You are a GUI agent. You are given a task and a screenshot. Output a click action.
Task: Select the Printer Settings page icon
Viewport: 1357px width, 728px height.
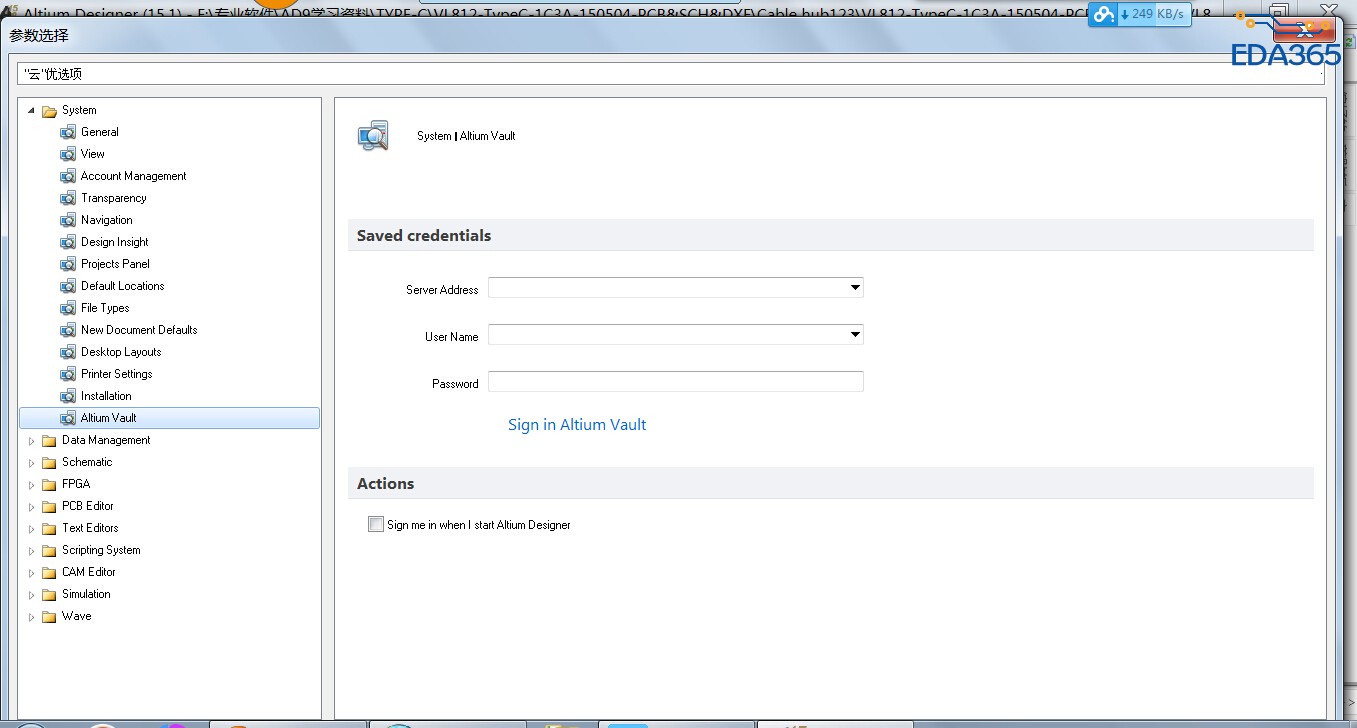68,374
